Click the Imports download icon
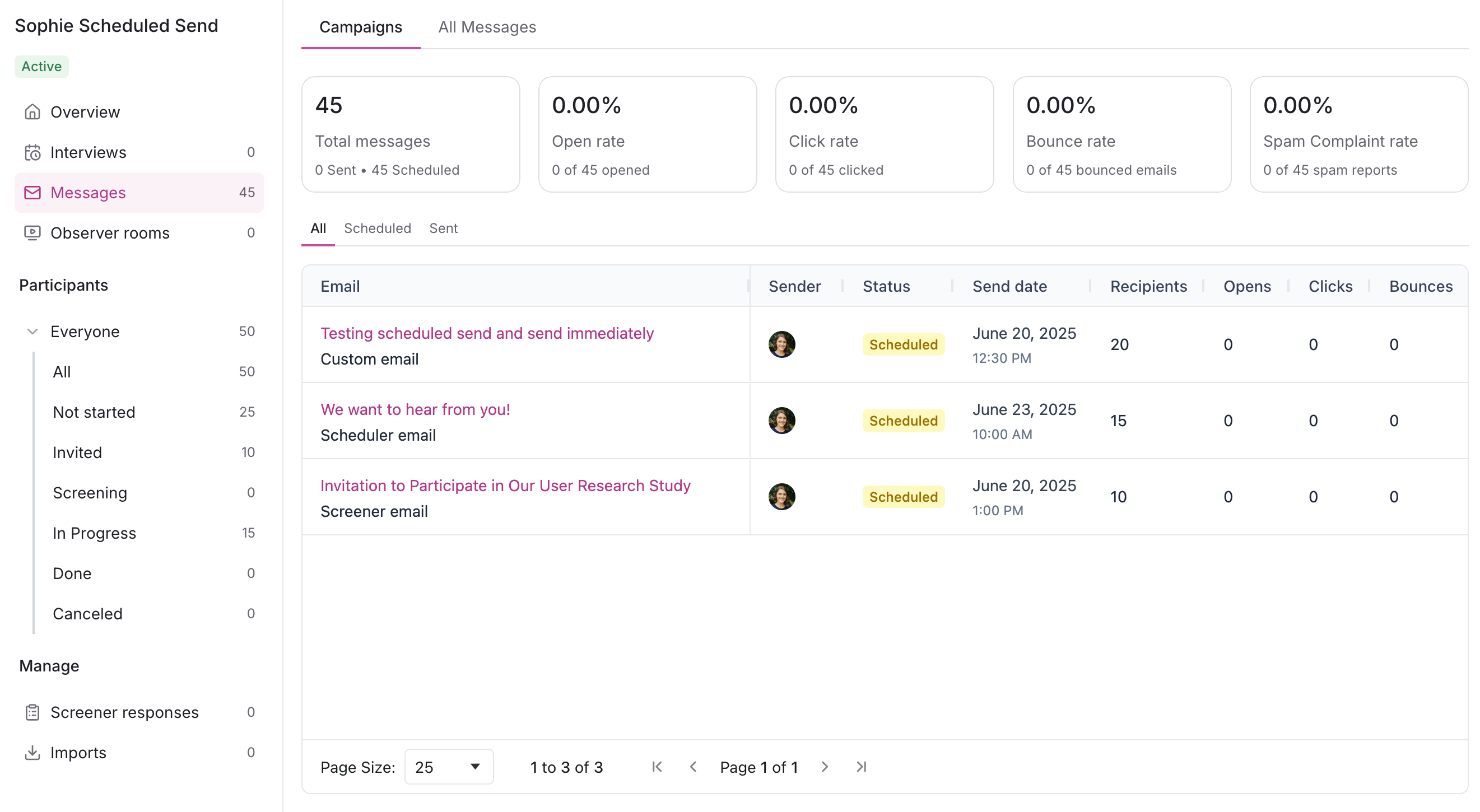This screenshot has width=1480, height=812. point(32,752)
